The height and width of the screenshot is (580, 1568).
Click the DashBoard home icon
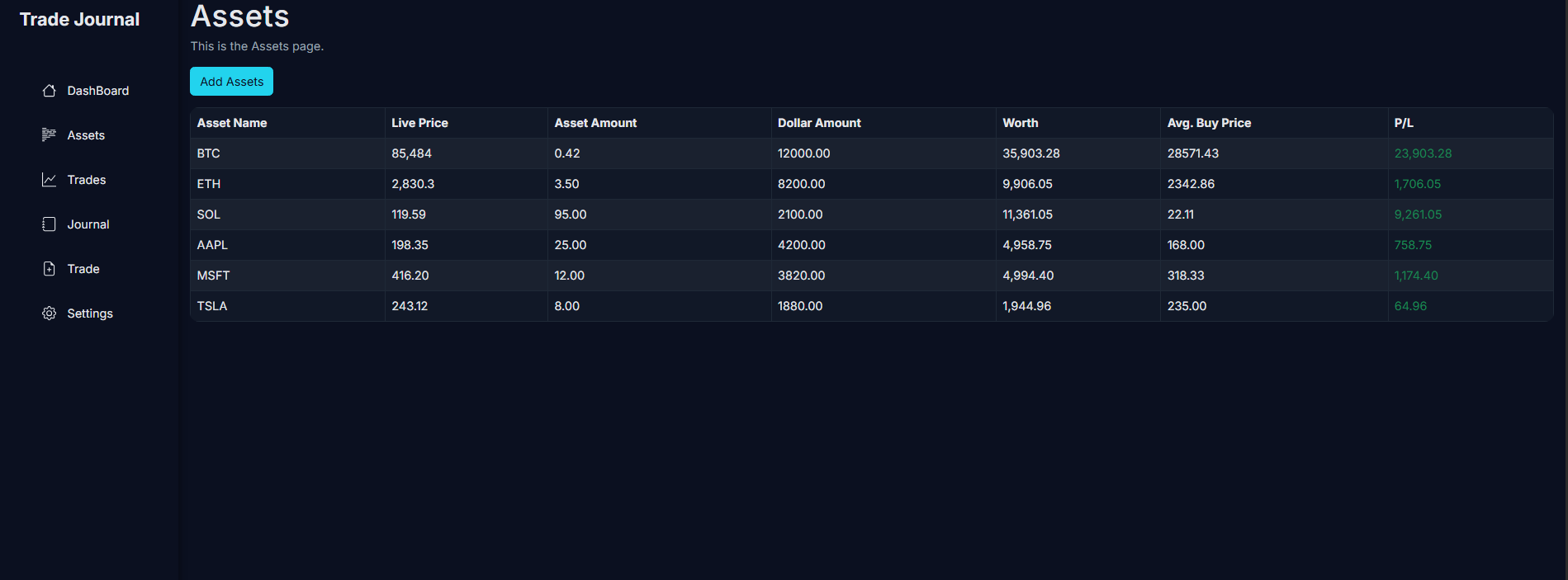click(50, 90)
